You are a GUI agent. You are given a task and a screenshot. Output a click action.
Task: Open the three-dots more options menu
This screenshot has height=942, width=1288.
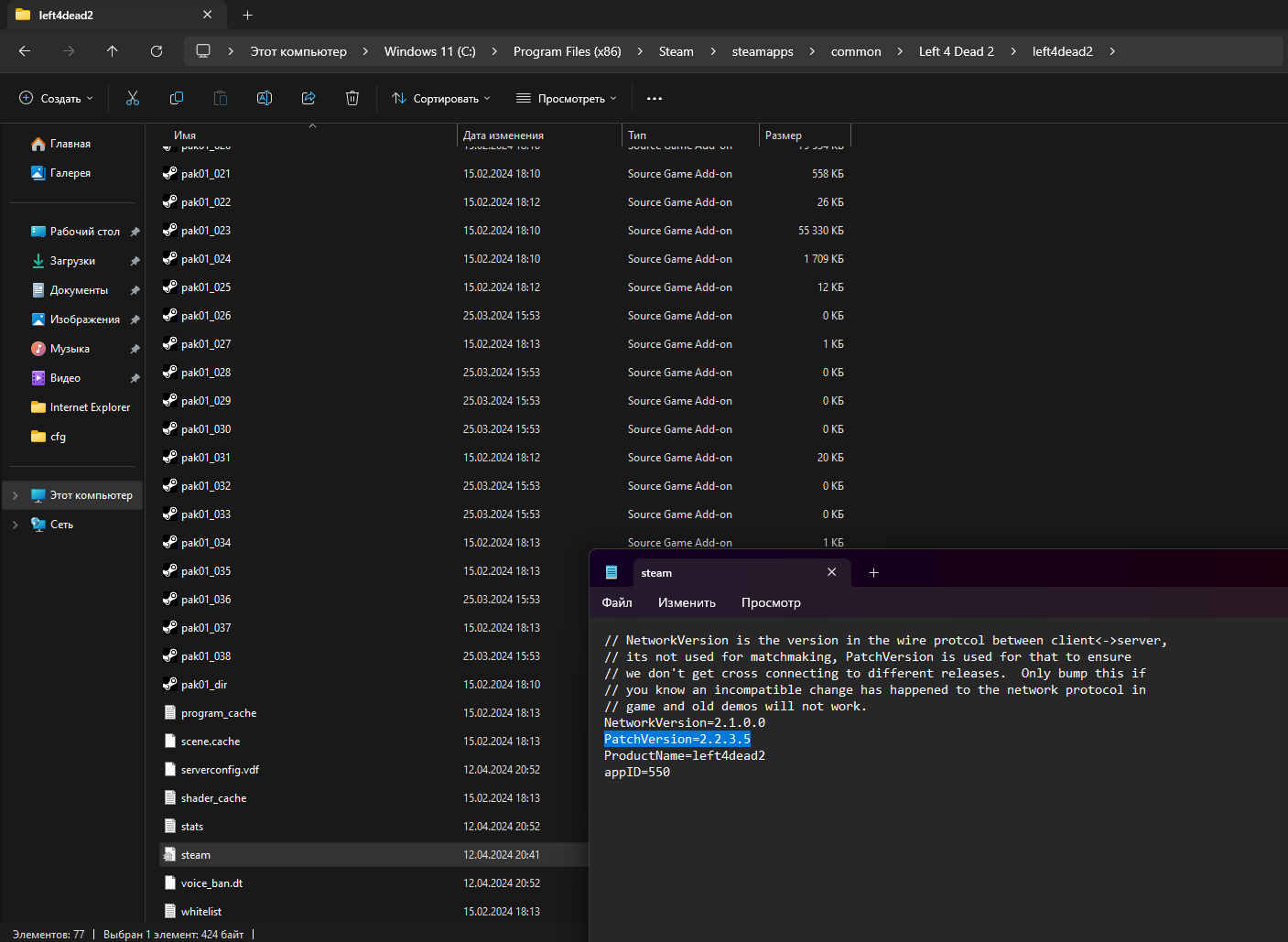pyautogui.click(x=655, y=98)
